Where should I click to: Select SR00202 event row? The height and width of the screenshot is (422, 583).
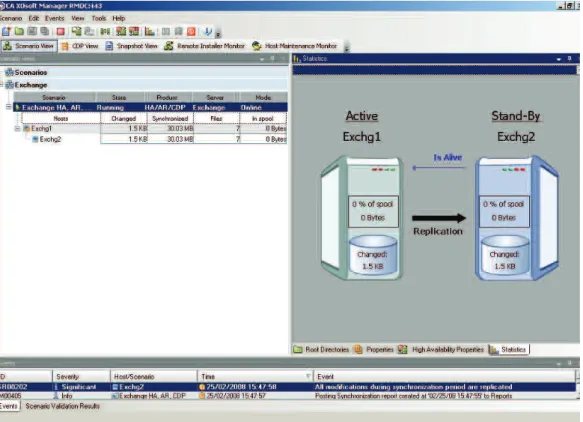coord(288,387)
